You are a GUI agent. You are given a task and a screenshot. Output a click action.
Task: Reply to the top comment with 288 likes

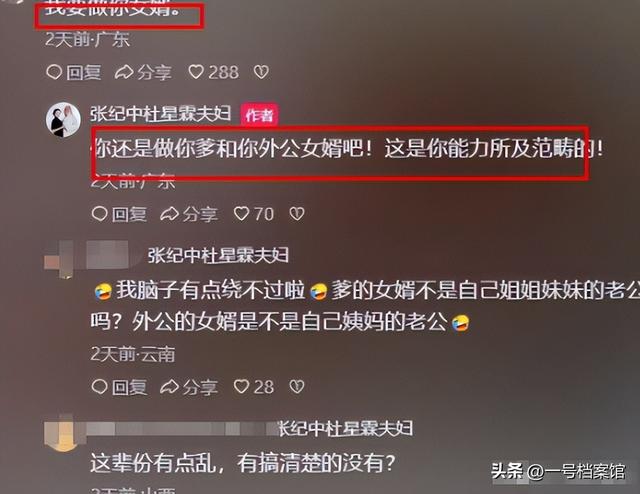point(74,73)
